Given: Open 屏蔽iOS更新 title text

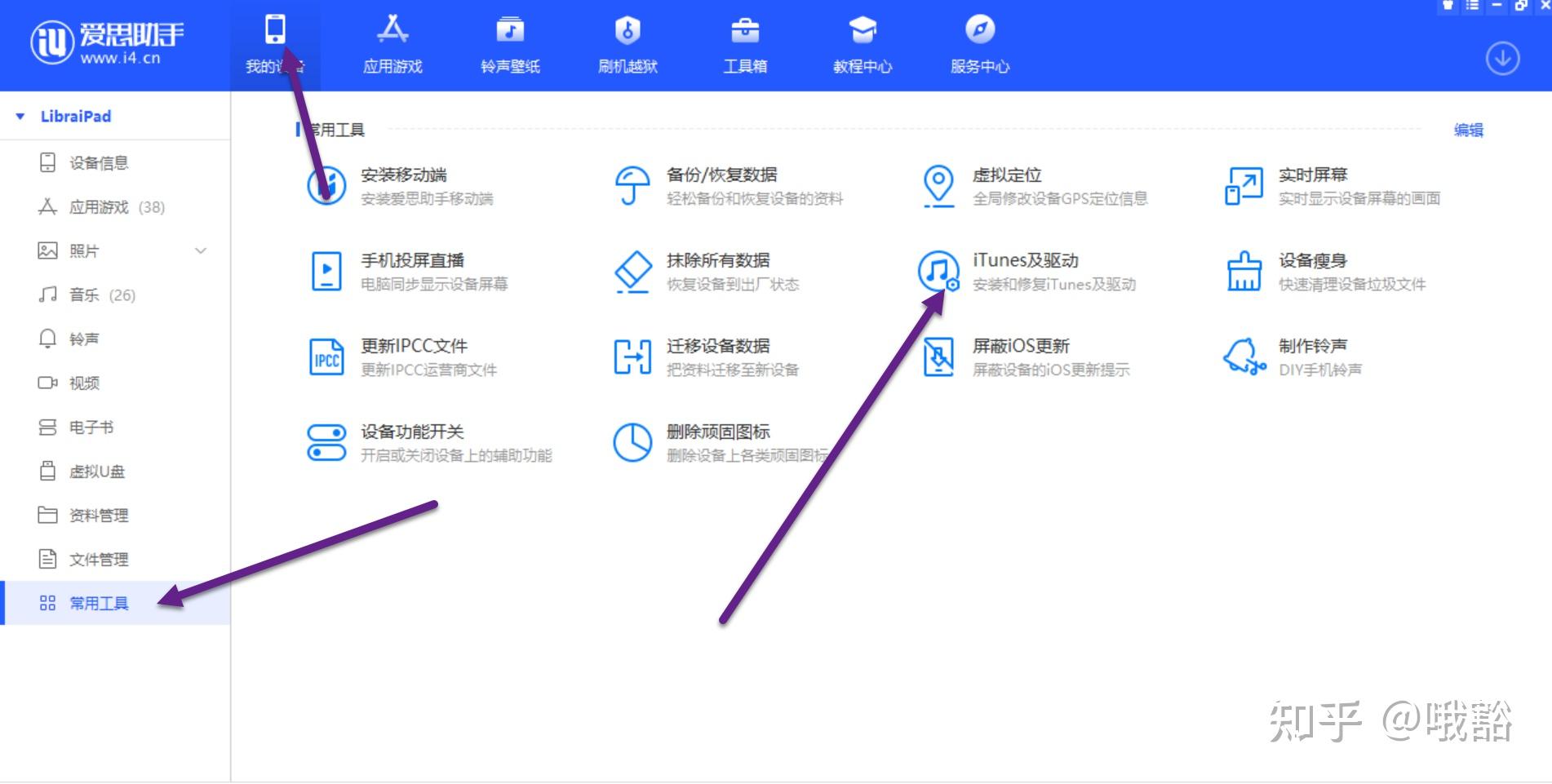Looking at the screenshot, I should point(1021,346).
